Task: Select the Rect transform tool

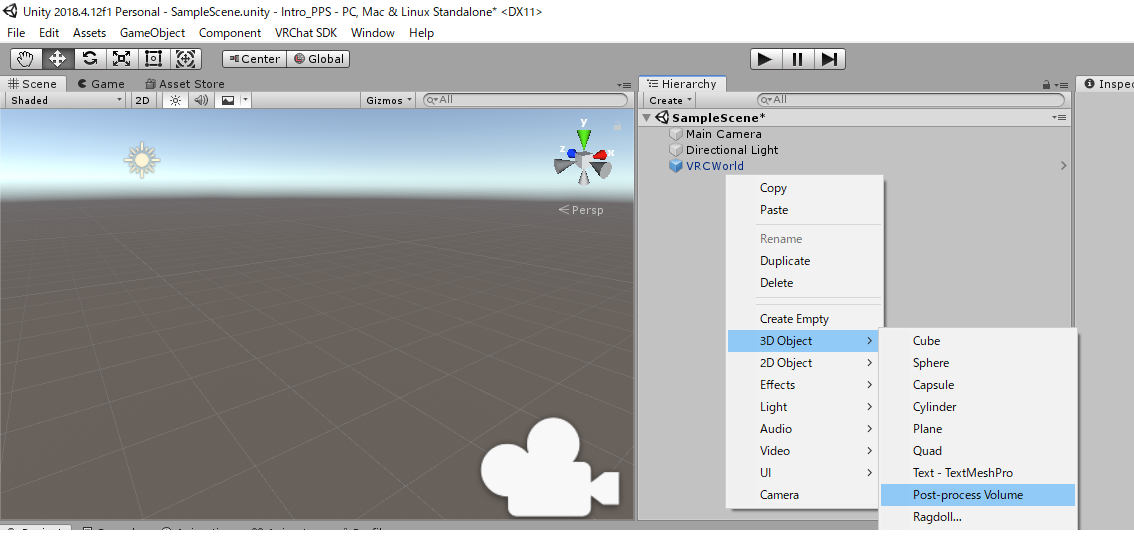Action: [x=153, y=59]
